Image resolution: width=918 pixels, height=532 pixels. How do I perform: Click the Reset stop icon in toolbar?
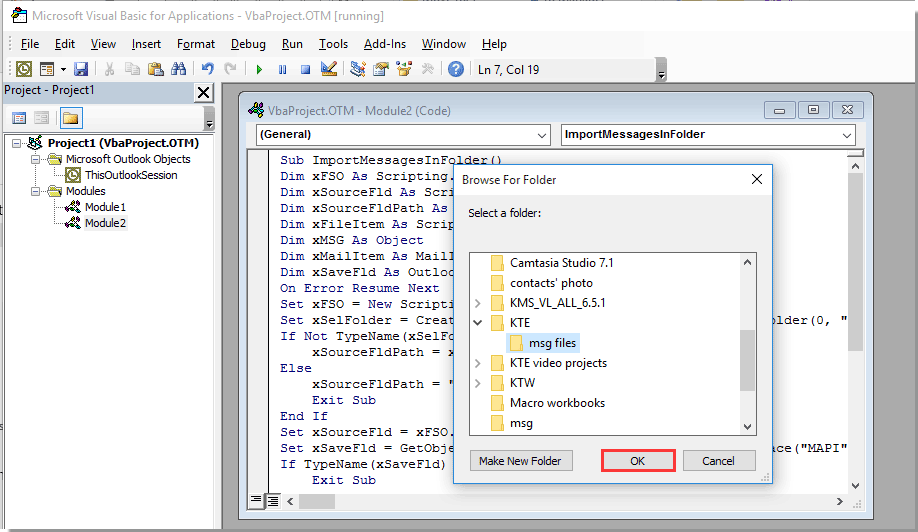[304, 69]
